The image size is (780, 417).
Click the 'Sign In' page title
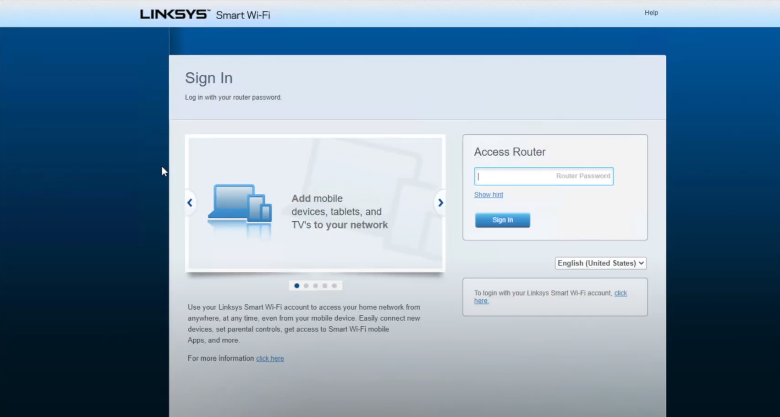(209, 78)
